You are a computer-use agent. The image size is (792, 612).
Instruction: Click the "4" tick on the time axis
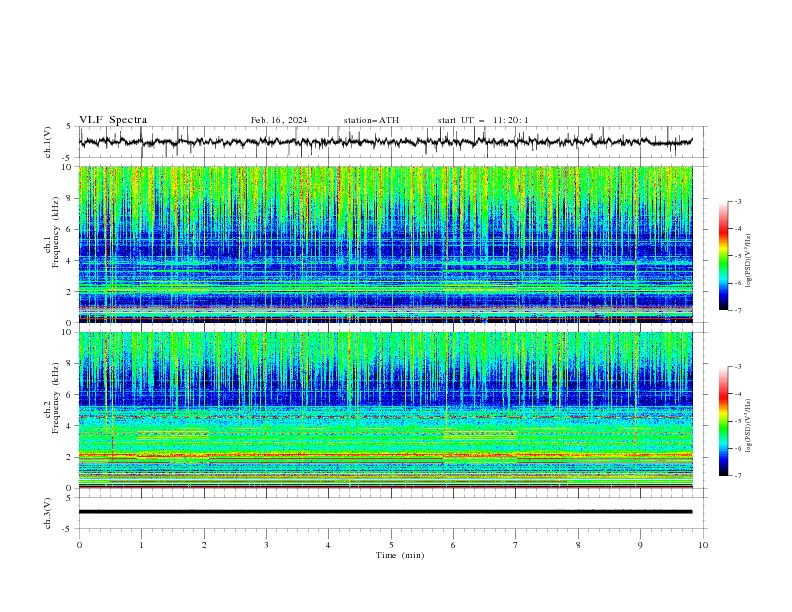coord(329,545)
